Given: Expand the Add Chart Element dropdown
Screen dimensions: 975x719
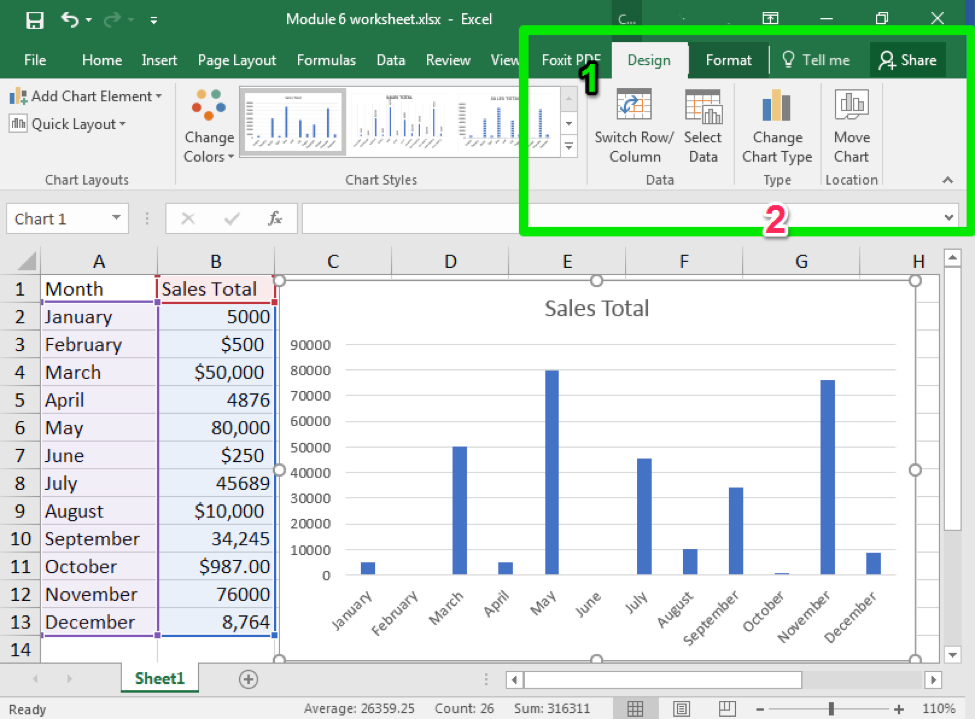Looking at the screenshot, I should (86, 96).
